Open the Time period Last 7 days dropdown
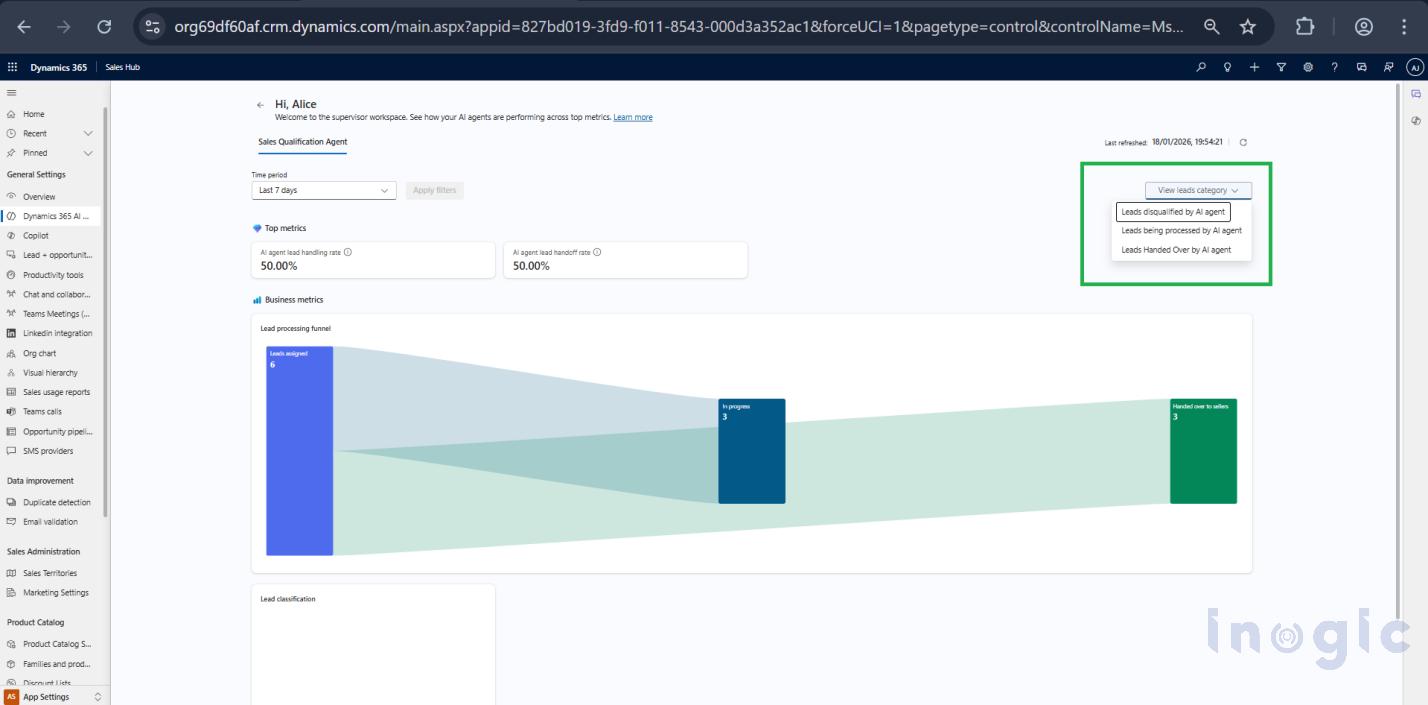Image resolution: width=1428 pixels, height=705 pixels. [323, 190]
